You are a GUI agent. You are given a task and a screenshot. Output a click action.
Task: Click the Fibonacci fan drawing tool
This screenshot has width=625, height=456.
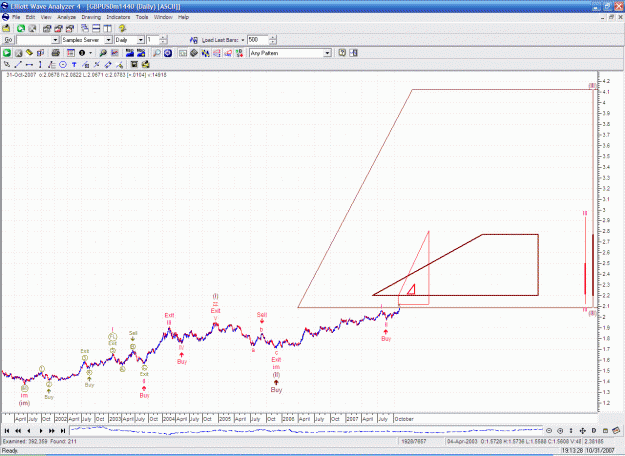click(x=51, y=65)
